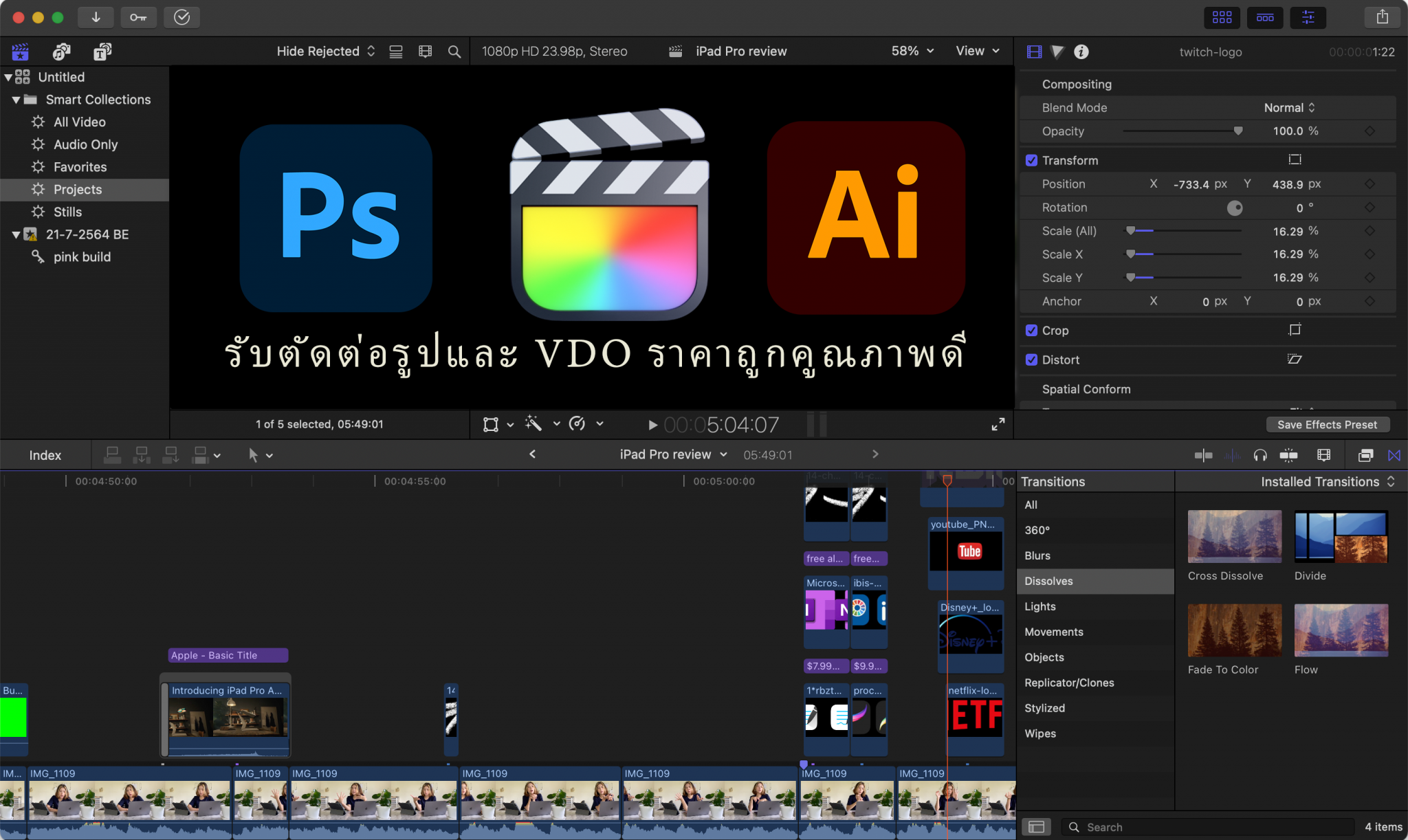Select the Wipes transitions category
The image size is (1408, 840).
point(1095,733)
